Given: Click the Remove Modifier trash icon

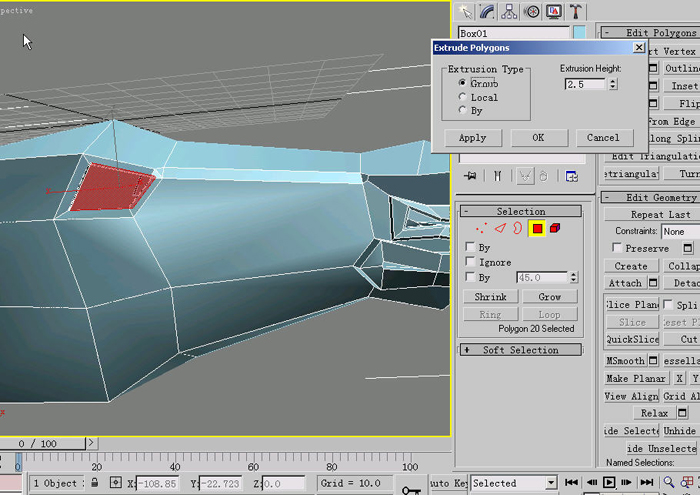Looking at the screenshot, I should click(543, 176).
